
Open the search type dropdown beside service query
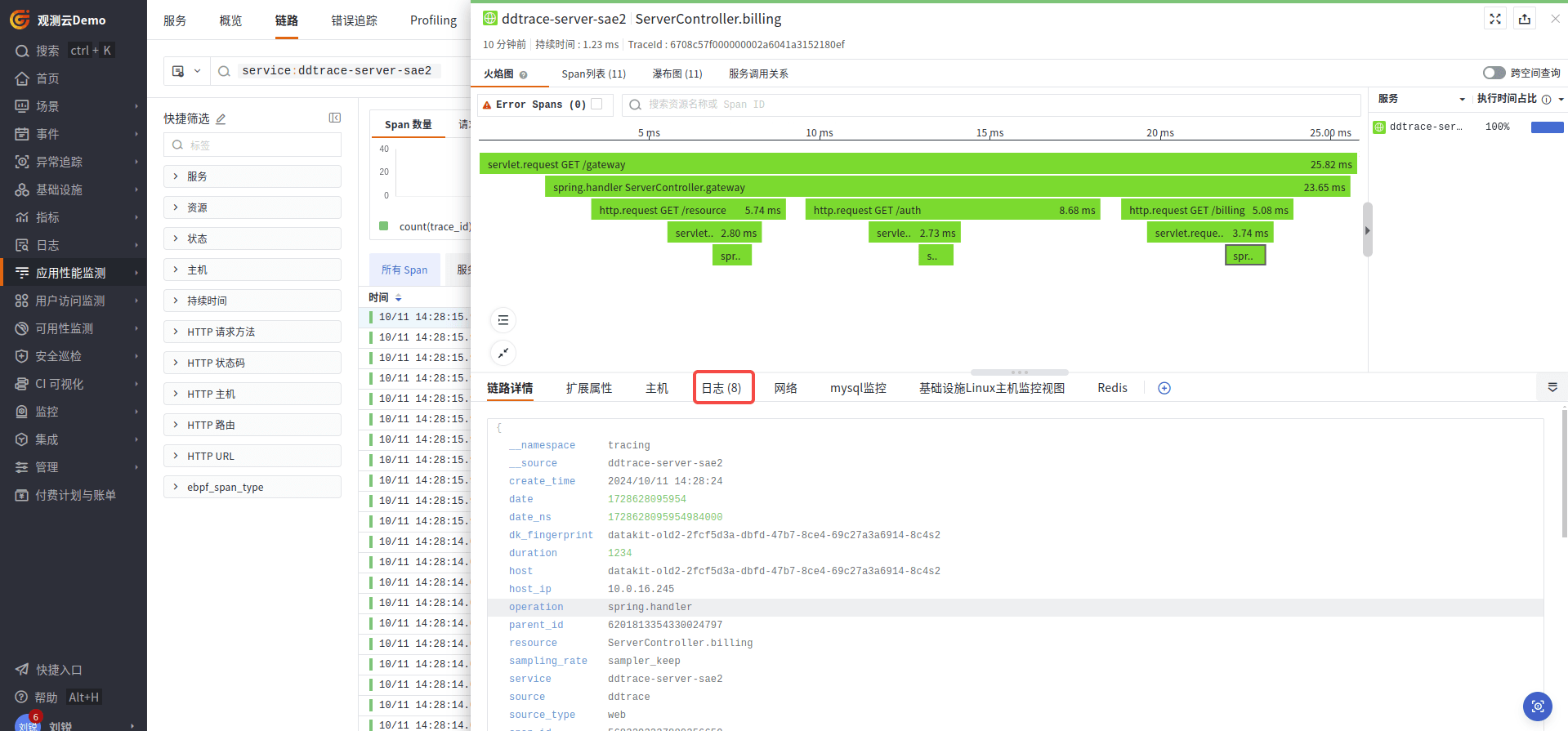point(186,71)
